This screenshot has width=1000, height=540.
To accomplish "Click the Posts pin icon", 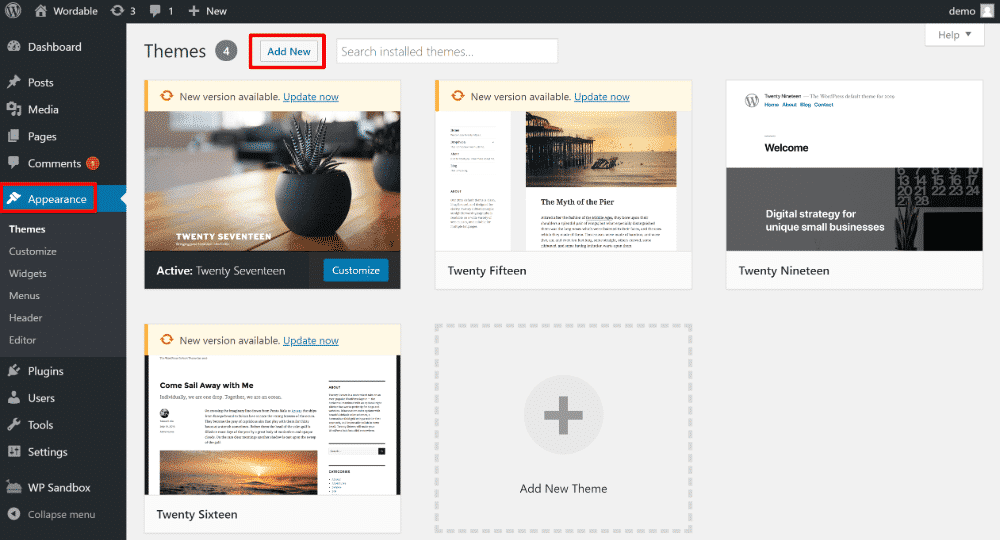I will click(13, 82).
